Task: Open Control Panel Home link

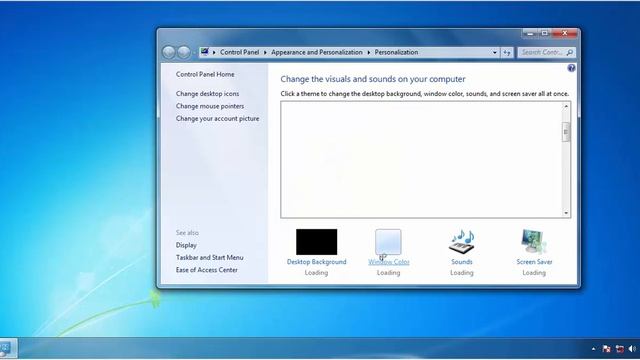Action: (205, 74)
